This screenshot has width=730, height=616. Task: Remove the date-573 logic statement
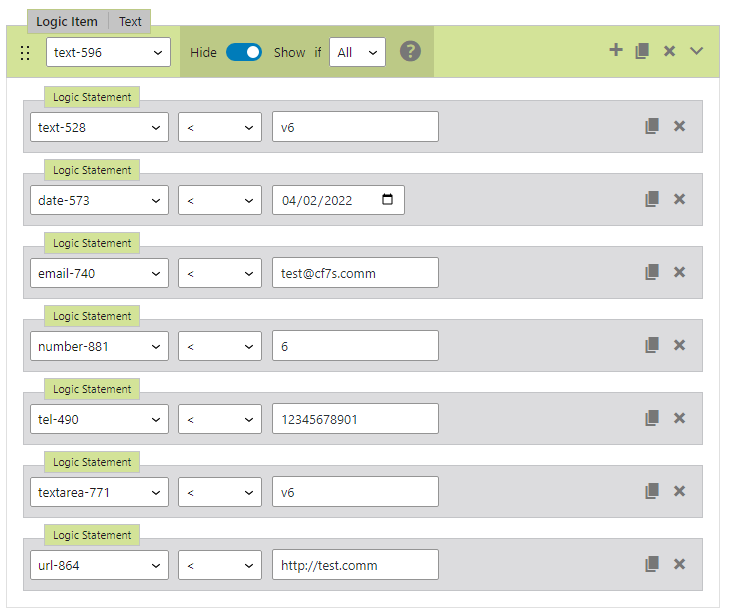[680, 199]
